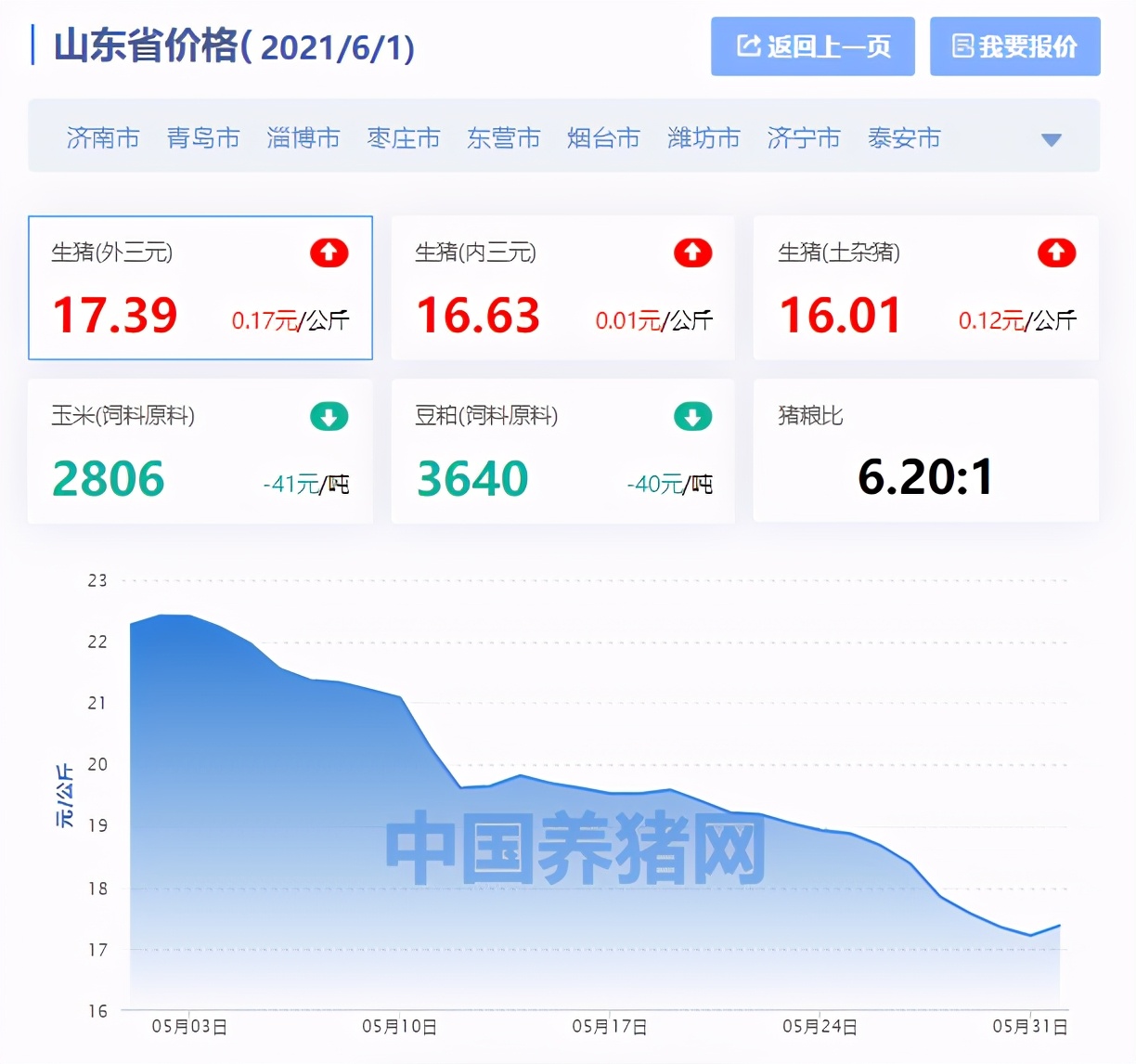Viewport: 1136px width, 1064px height.
Task: Click the -41元/吨 change text
Action: (x=306, y=485)
